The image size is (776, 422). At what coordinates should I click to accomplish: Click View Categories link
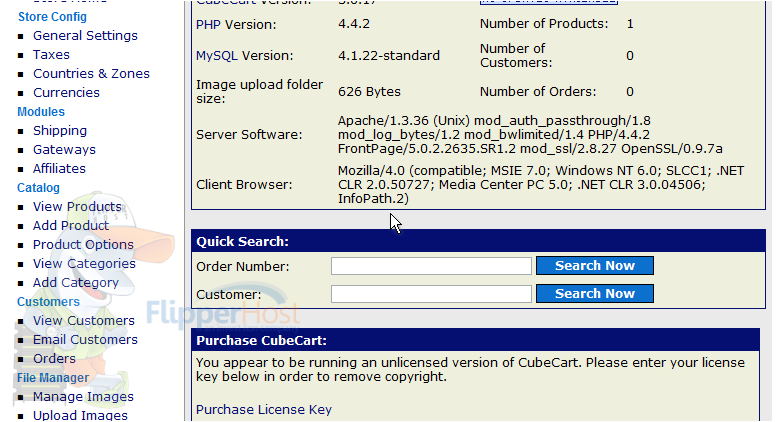(x=84, y=264)
